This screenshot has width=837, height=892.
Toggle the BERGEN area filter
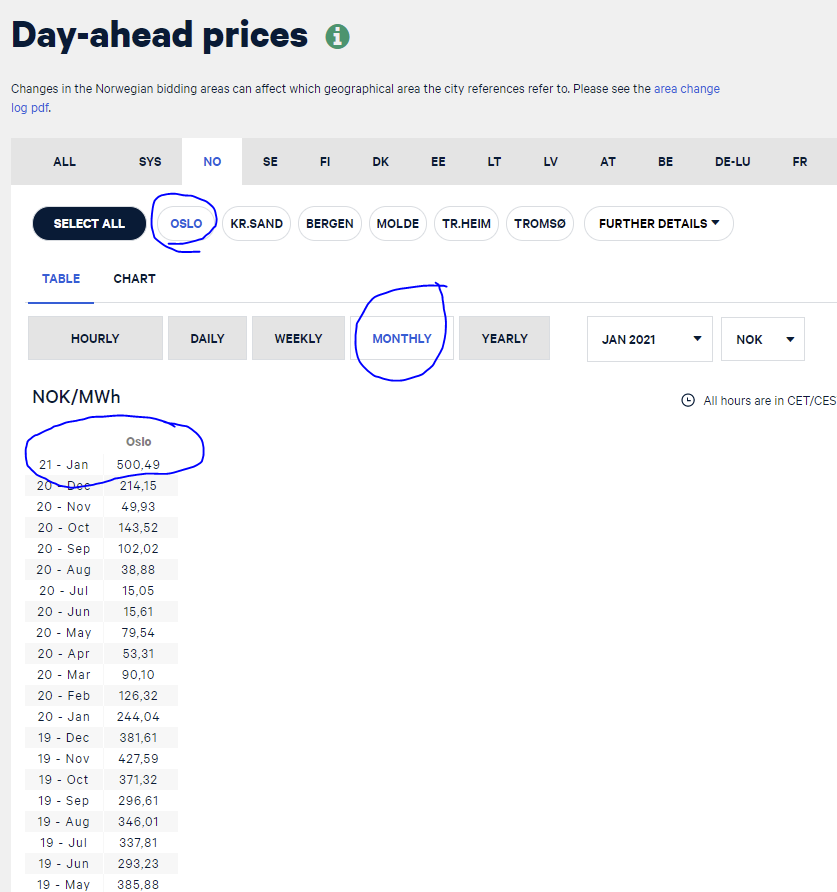(x=330, y=224)
